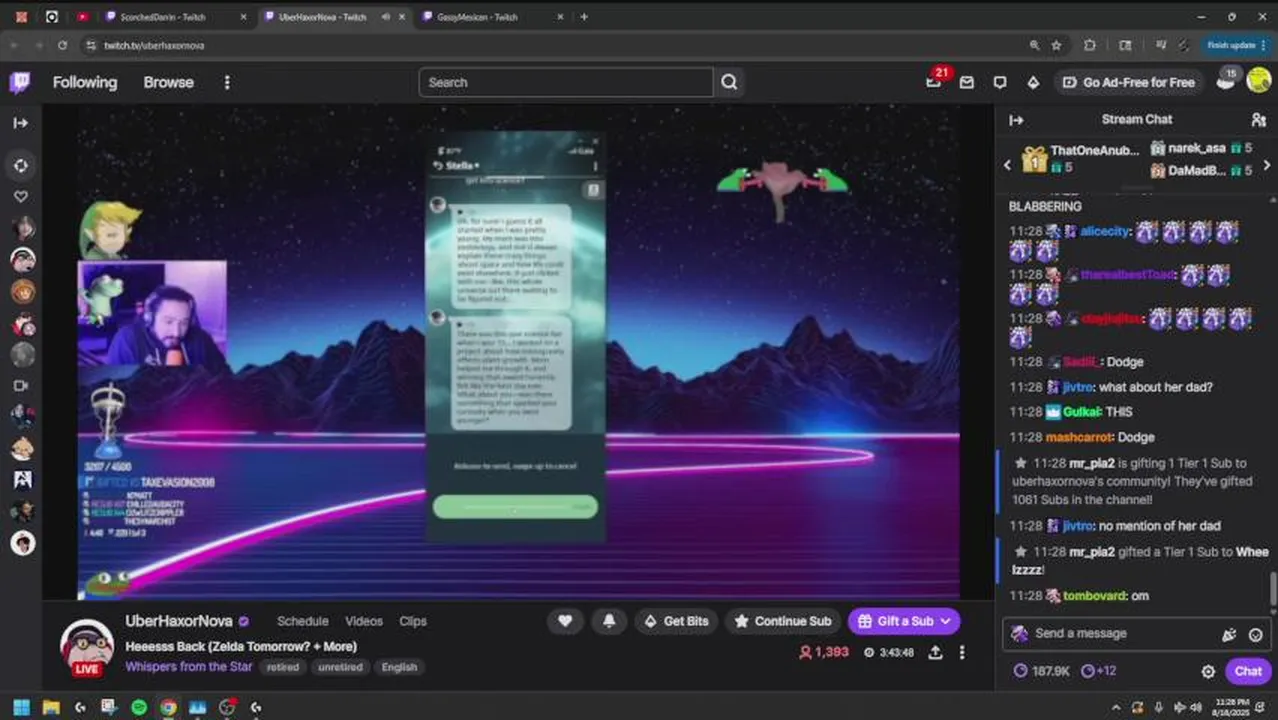Click the address bar URL twitch.tv/uberhaxornova
The width and height of the screenshot is (1278, 720).
[x=154, y=45]
